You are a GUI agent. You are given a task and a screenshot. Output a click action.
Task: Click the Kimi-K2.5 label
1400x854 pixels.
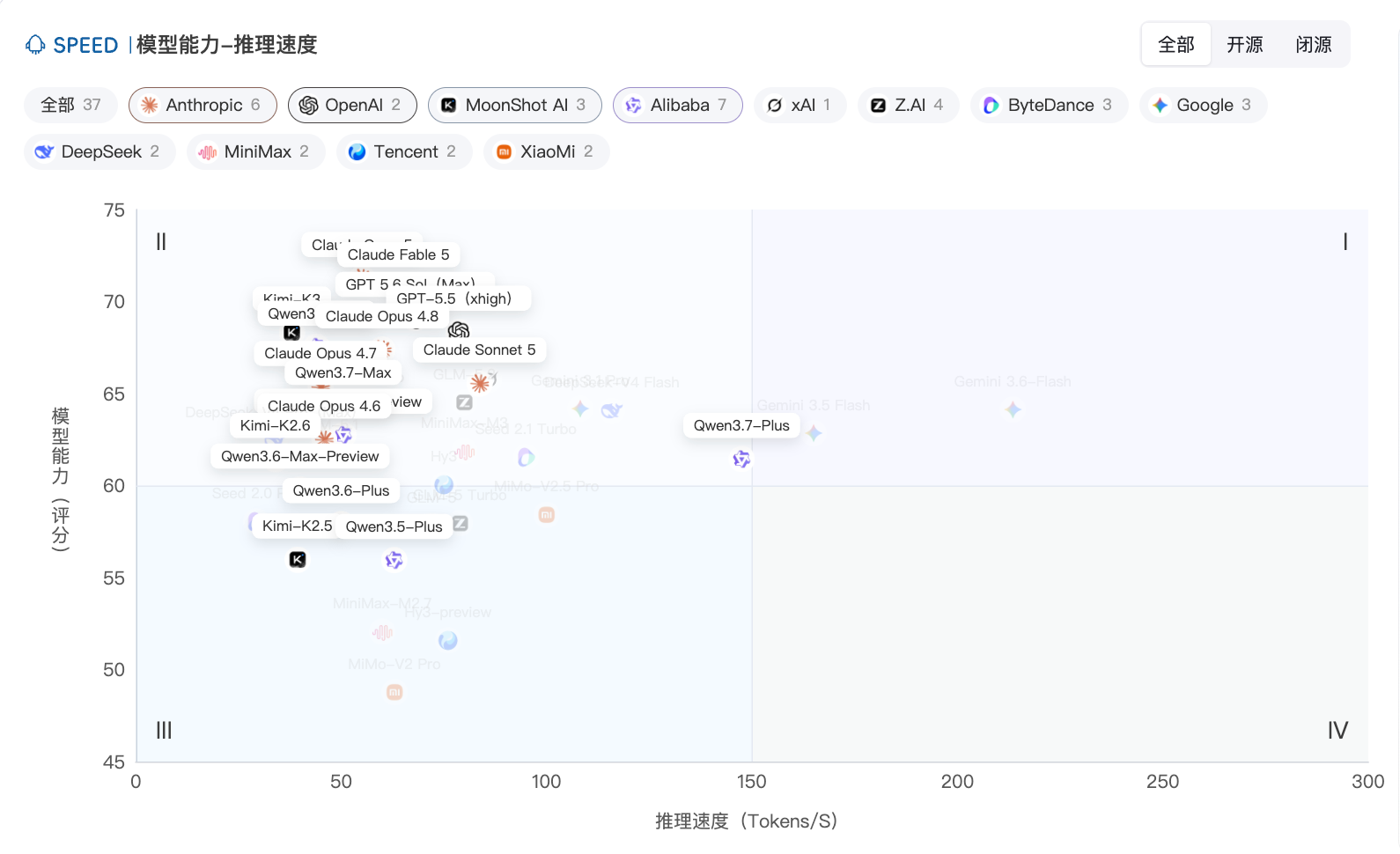coord(298,526)
